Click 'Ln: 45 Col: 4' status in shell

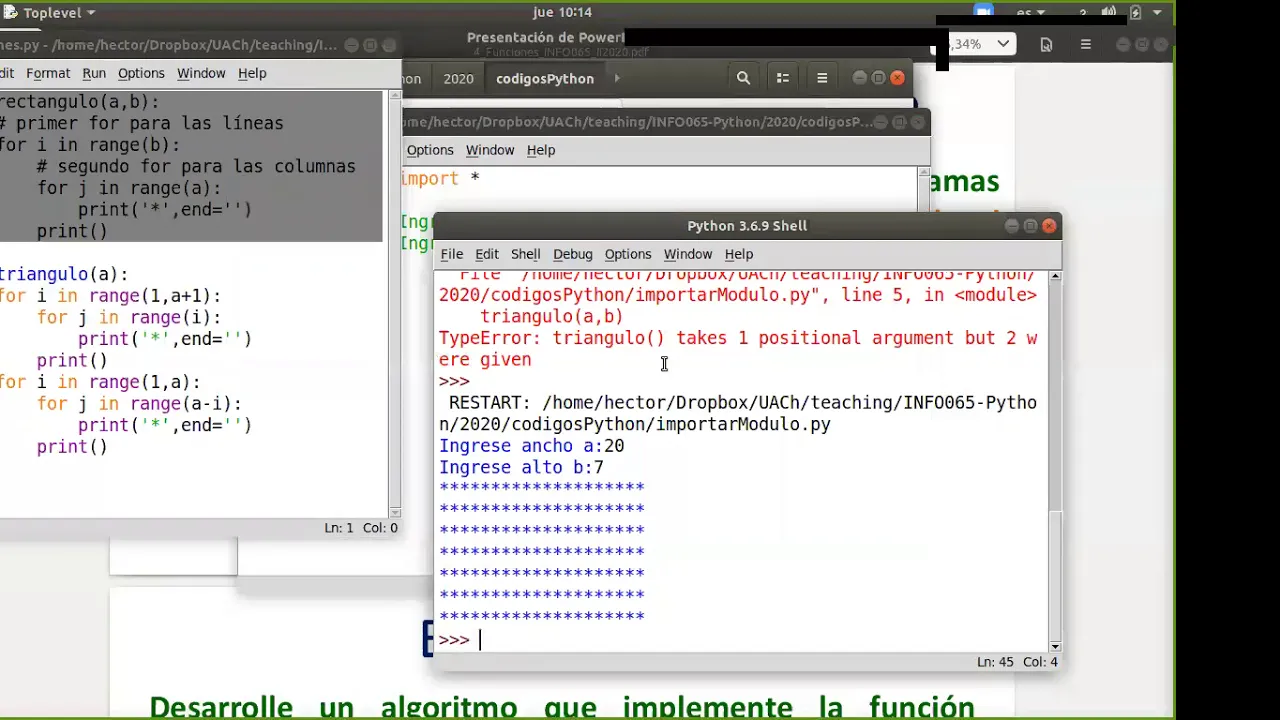pos(1017,662)
